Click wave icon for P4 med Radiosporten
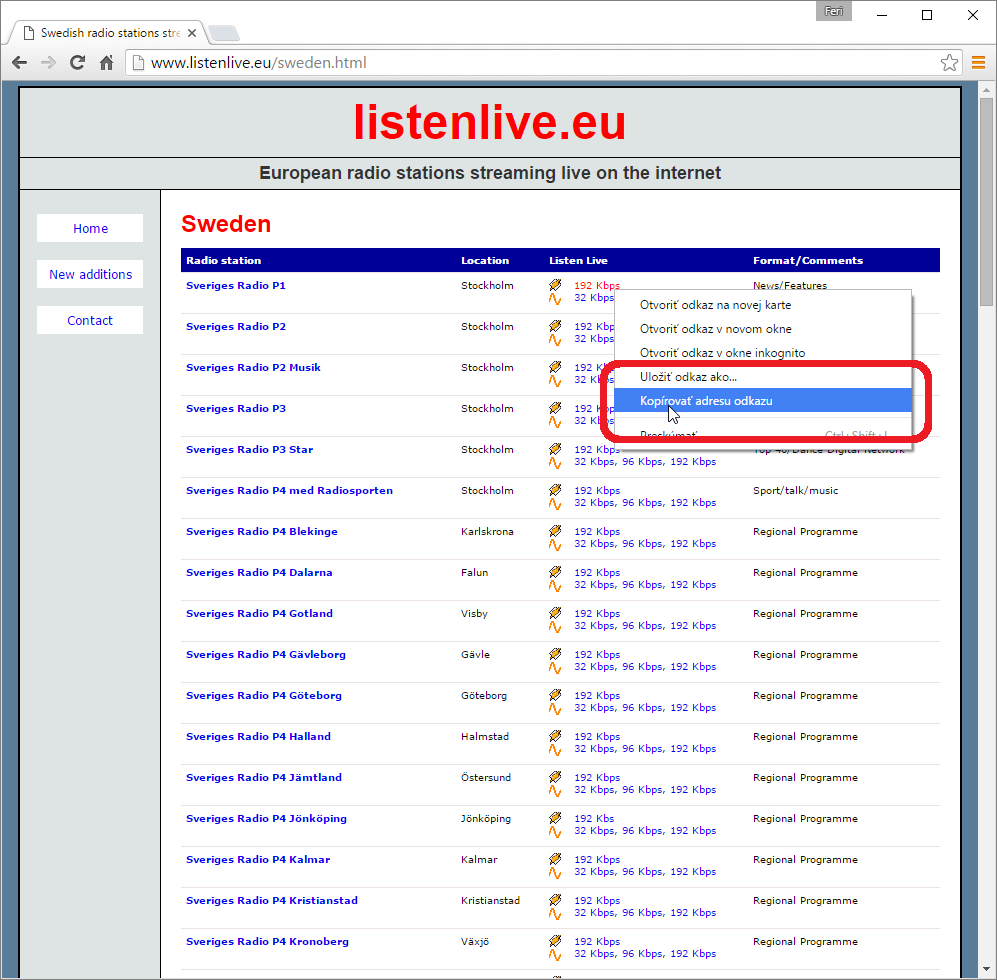Screen dimensions: 997x980 point(555,504)
